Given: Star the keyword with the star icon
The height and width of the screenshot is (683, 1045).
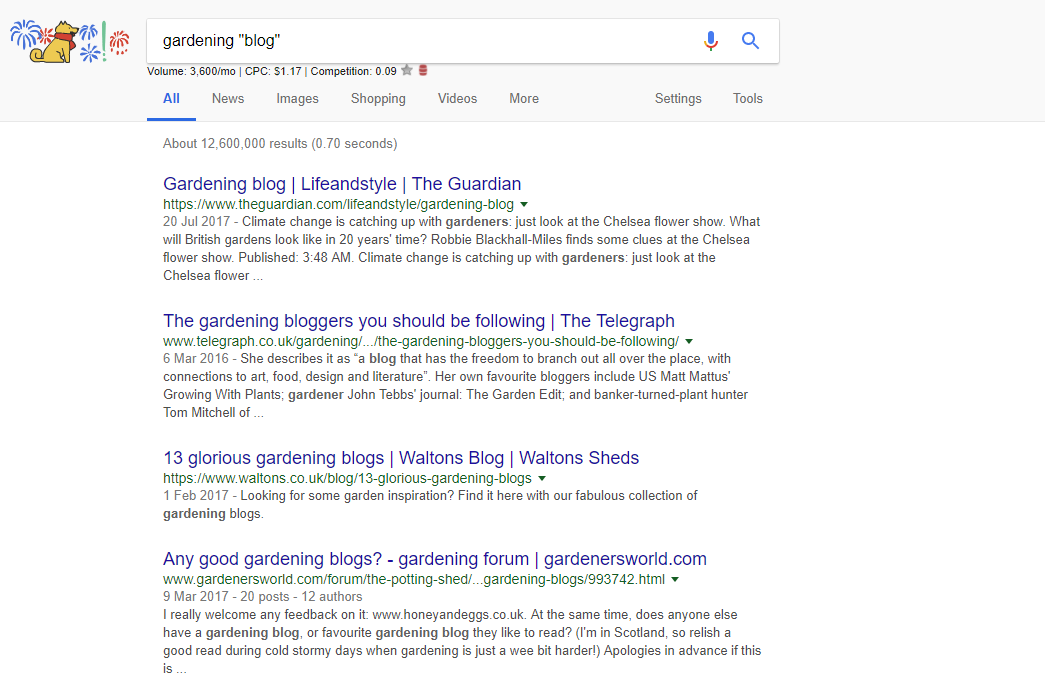Looking at the screenshot, I should [407, 71].
